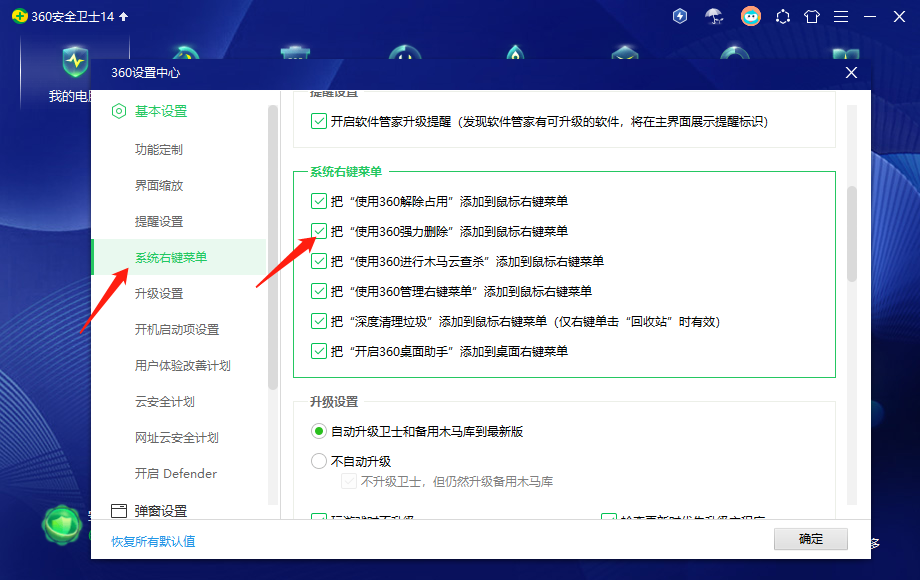This screenshot has height=580, width=920.
Task: Close the 360设置中心 dialog
Action: click(x=851, y=73)
